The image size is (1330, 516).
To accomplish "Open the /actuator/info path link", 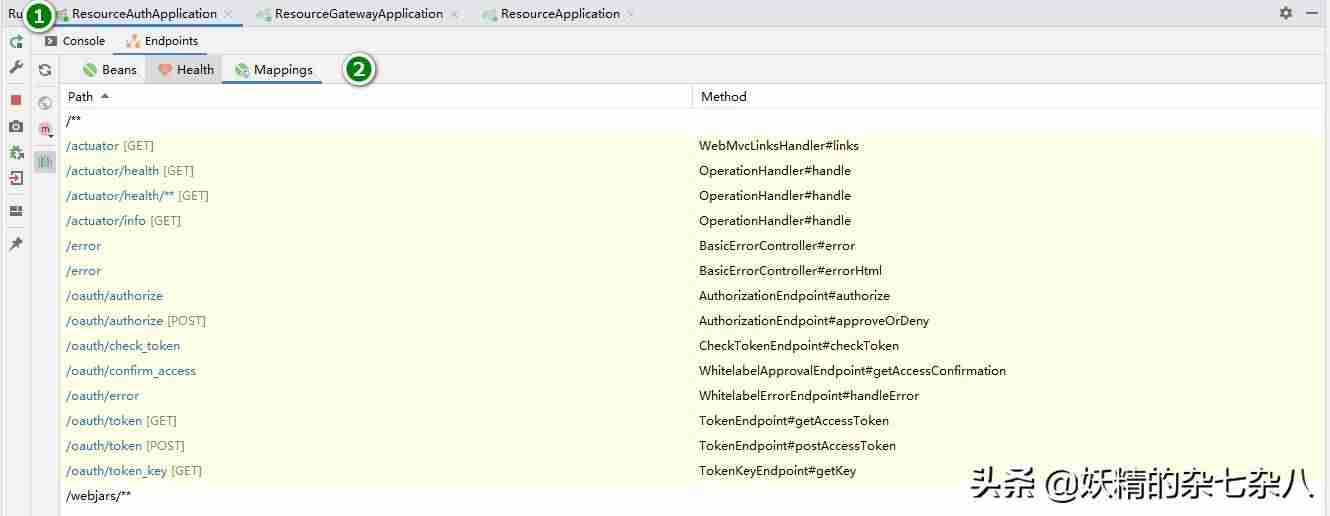I will click(105, 221).
